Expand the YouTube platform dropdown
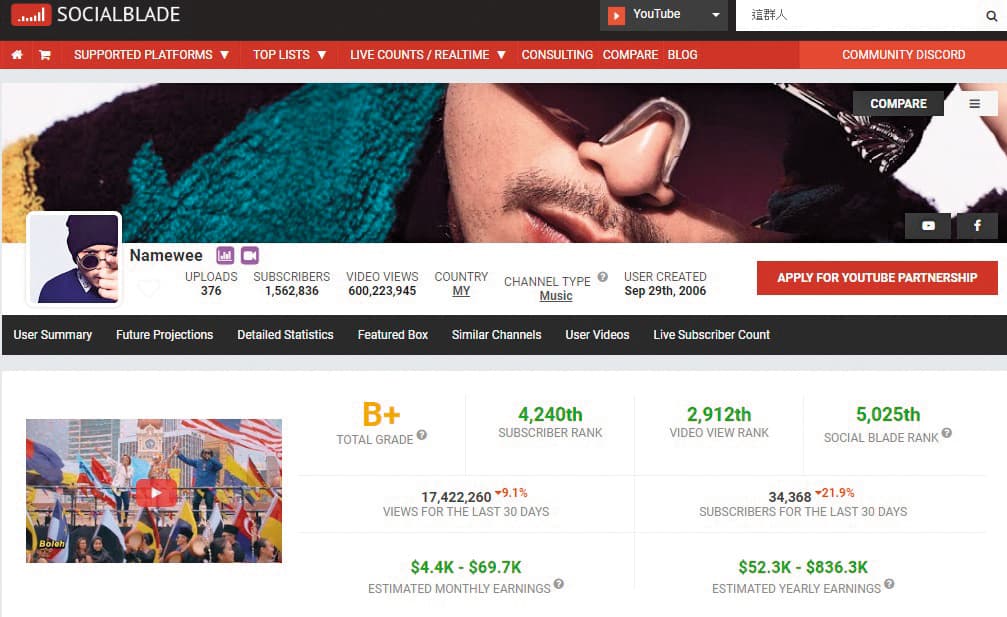This screenshot has width=1007, height=617. pos(663,15)
